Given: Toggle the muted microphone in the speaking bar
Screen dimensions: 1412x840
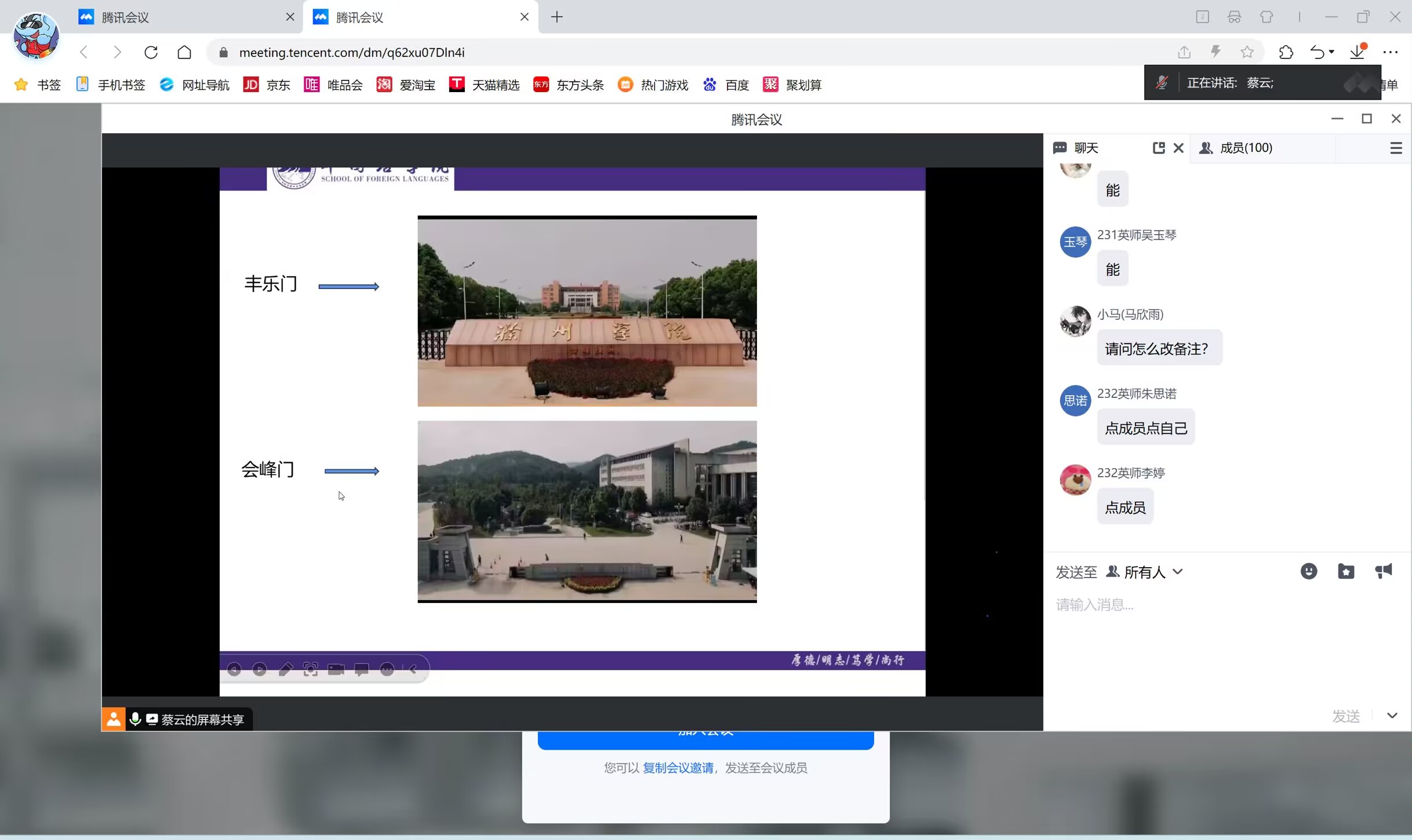Looking at the screenshot, I should click(1162, 83).
